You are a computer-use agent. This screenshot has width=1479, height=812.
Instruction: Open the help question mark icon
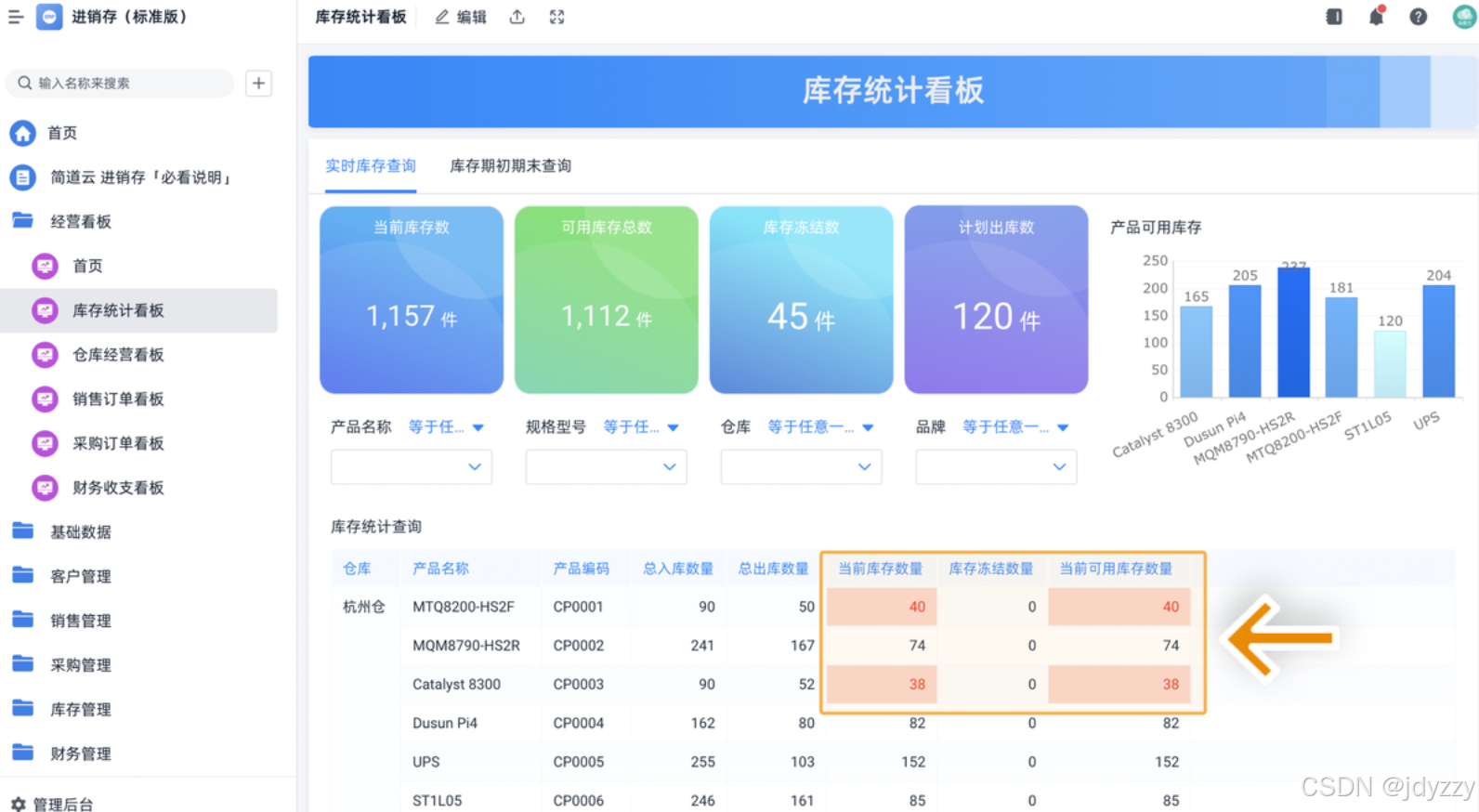1419,17
